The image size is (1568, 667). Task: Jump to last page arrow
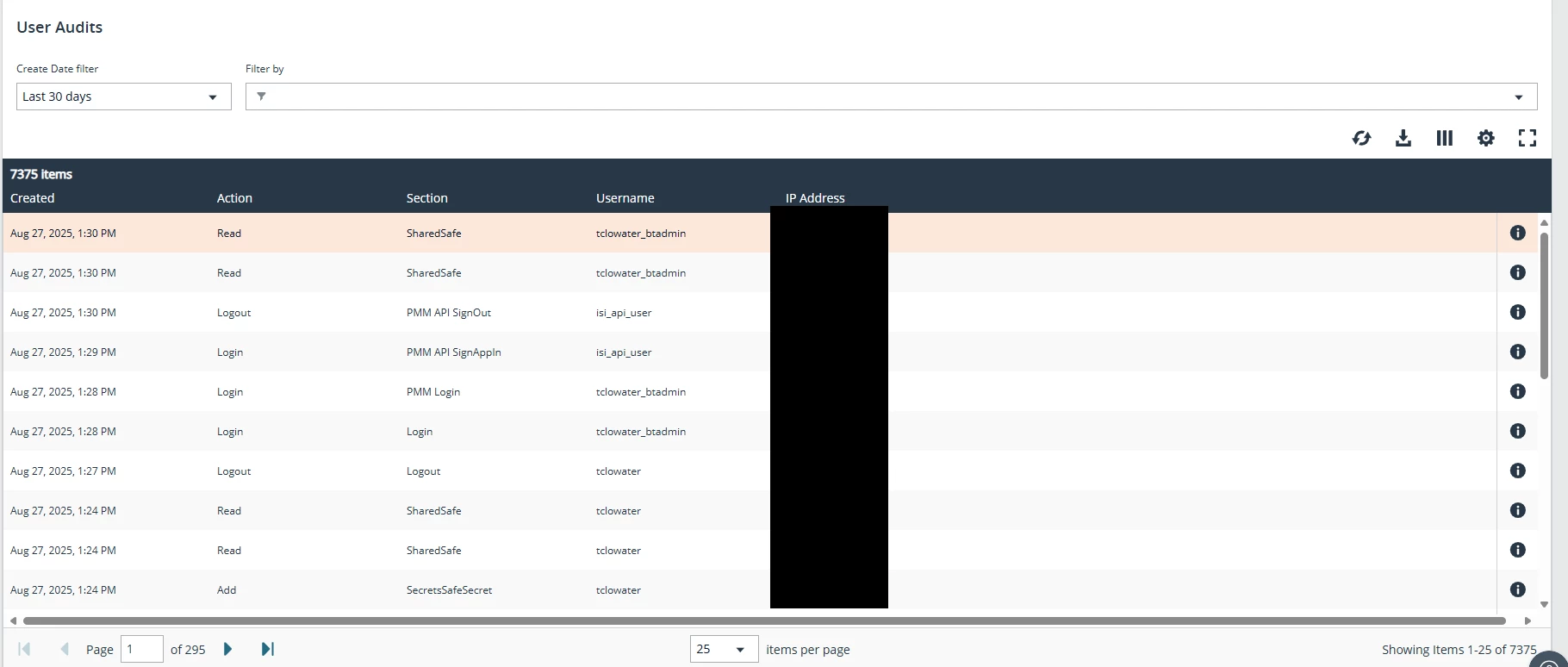coord(268,649)
